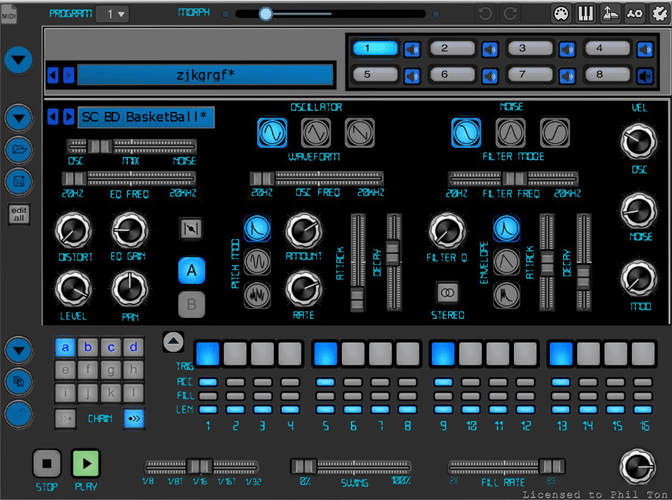Image resolution: width=672 pixels, height=500 pixels.
Task: Collapse the instrument editor blue arrow
Action: (18, 118)
